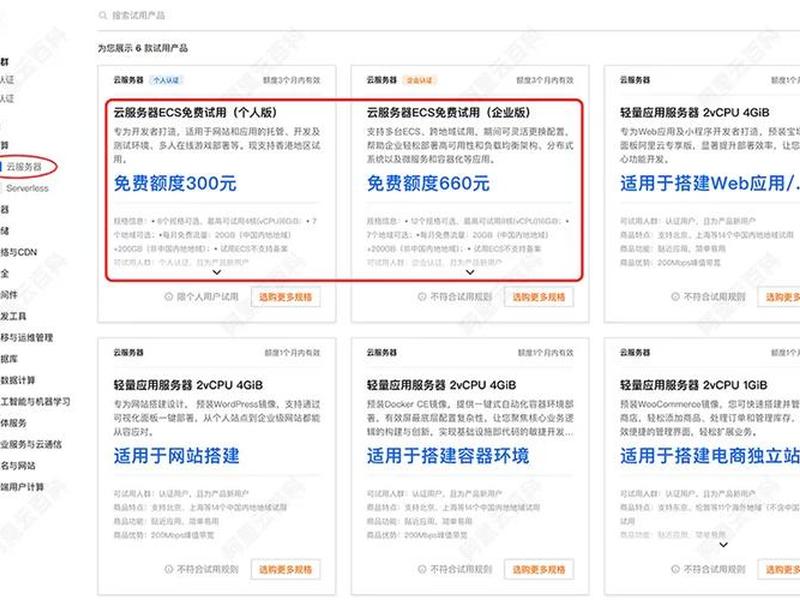Open 开发工具 sidebar category
This screenshot has width=800, height=600.
(13, 316)
